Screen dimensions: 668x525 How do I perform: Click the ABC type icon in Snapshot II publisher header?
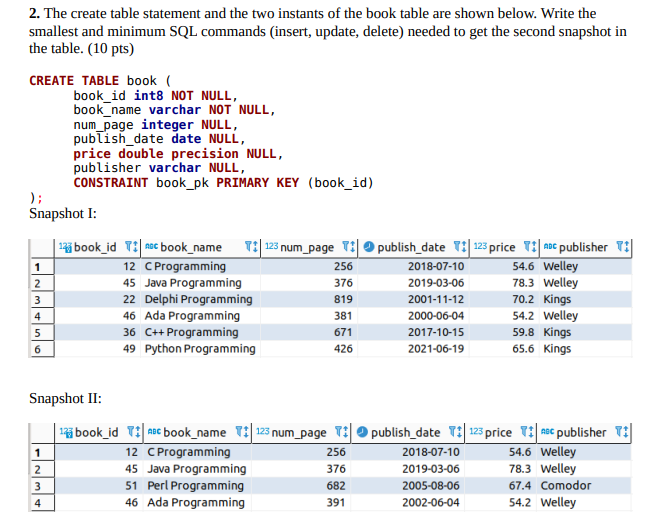(x=547, y=431)
